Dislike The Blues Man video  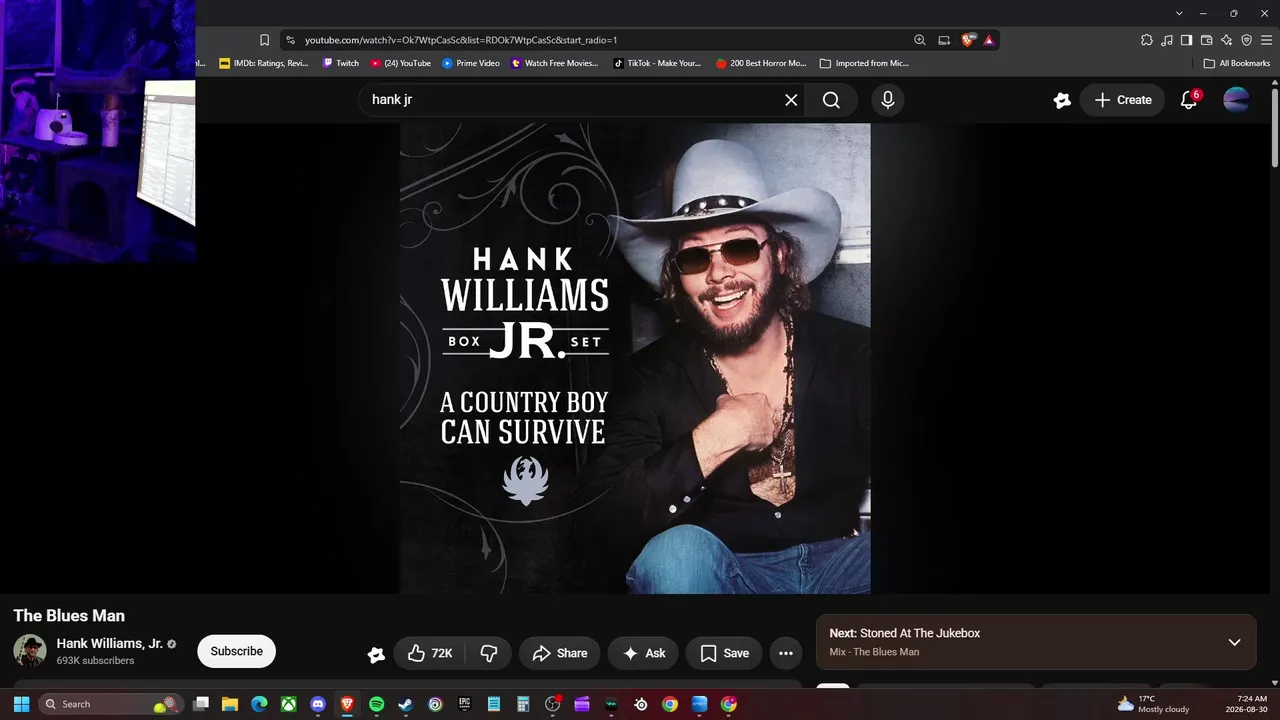tap(489, 653)
